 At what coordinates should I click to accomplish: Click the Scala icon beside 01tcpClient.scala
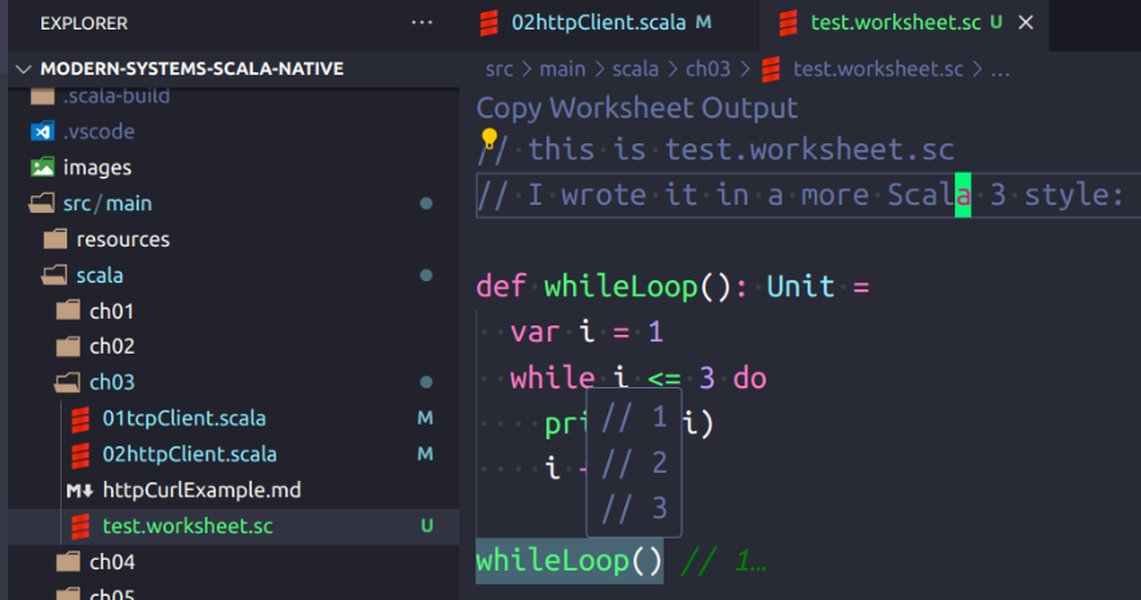[x=81, y=419]
